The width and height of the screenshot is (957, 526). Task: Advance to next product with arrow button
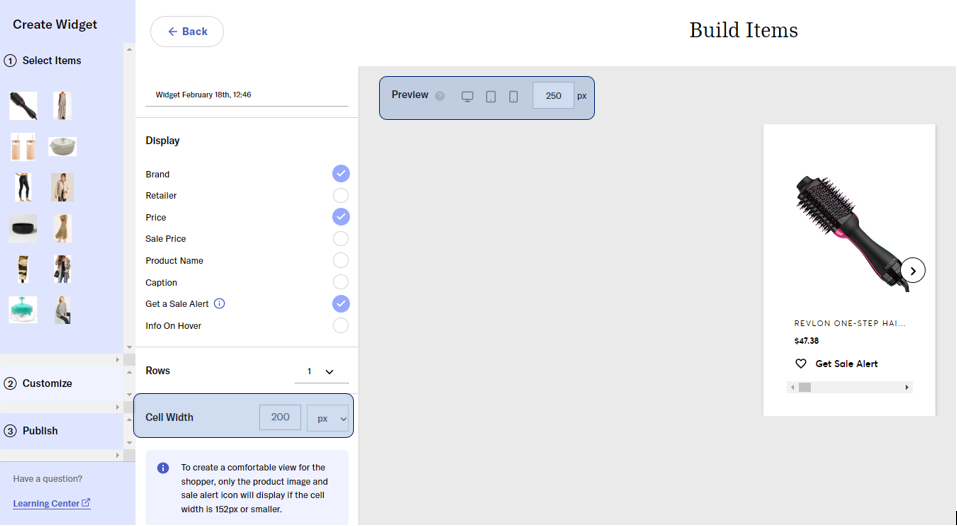pos(912,271)
